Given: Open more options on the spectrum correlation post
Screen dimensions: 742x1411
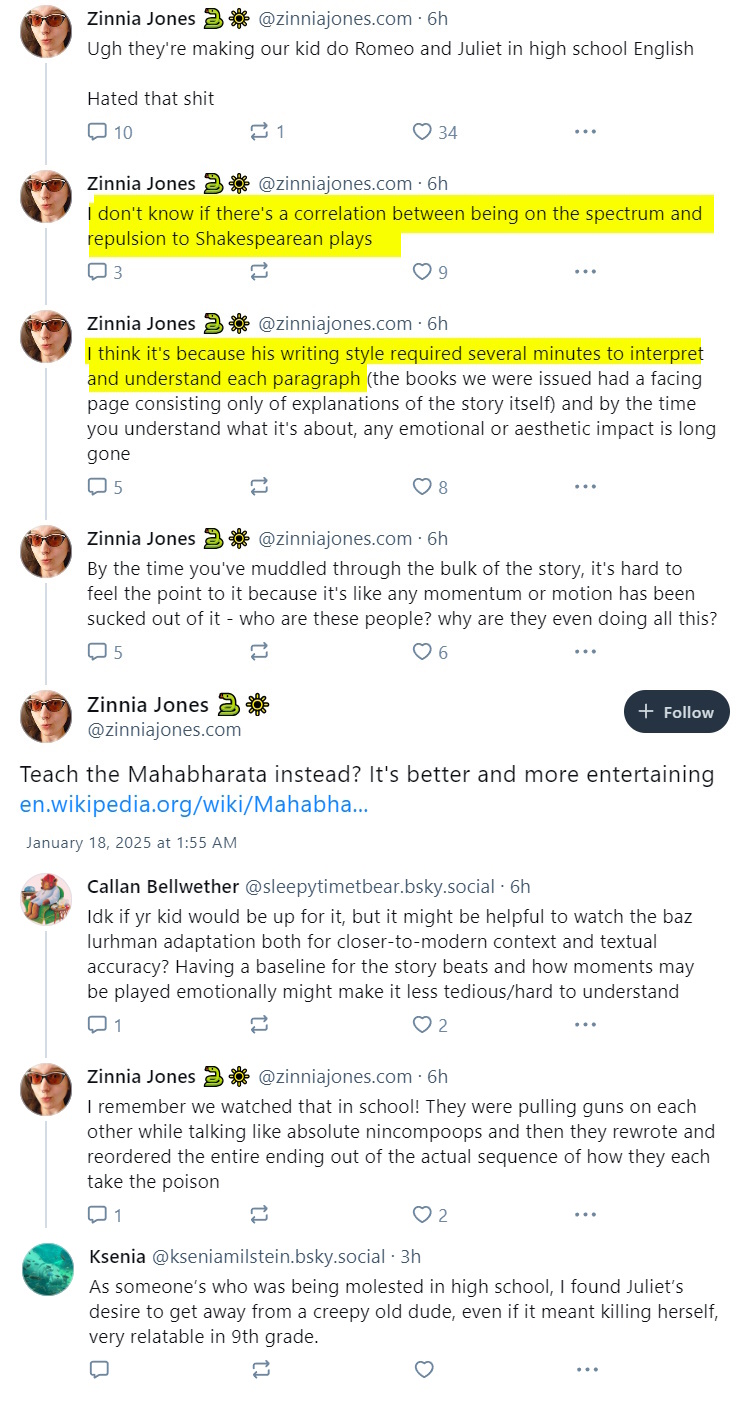Looking at the screenshot, I should pos(586,272).
